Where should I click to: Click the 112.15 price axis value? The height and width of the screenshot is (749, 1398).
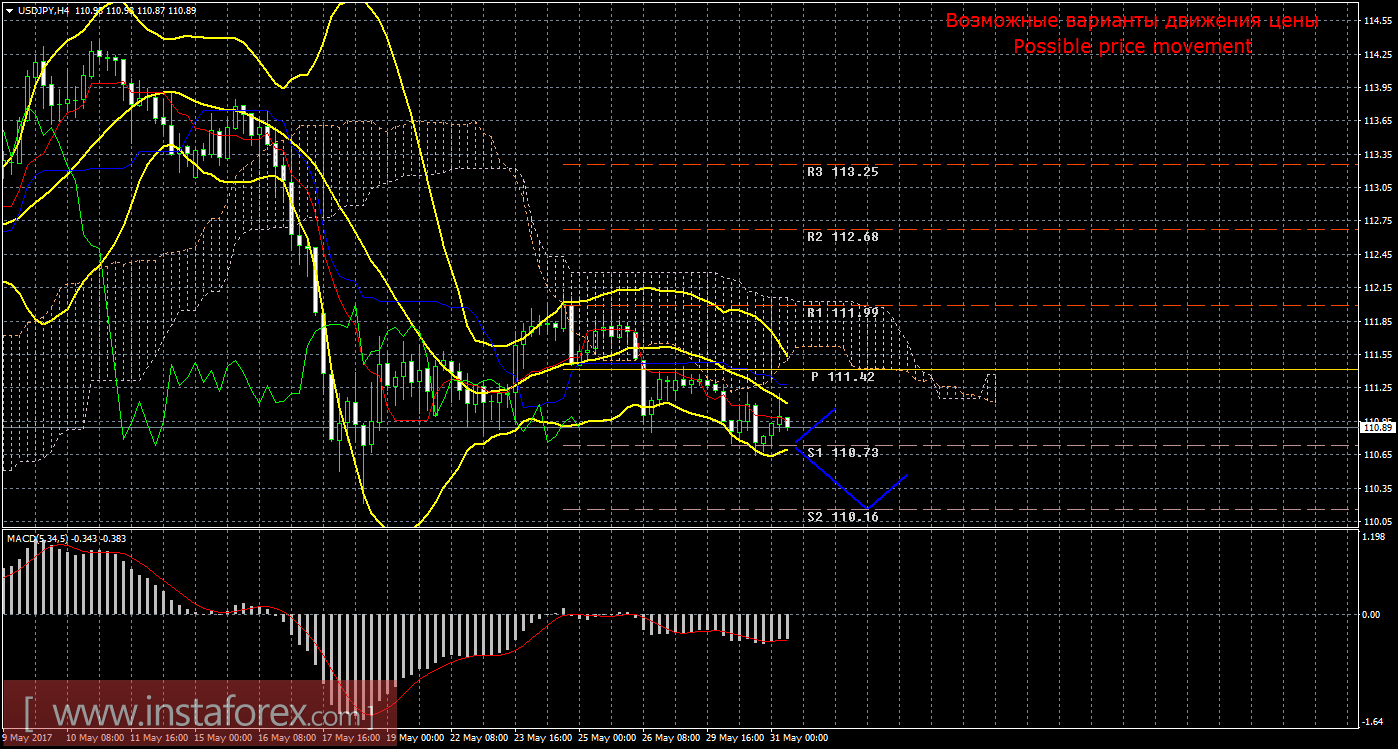click(1378, 288)
